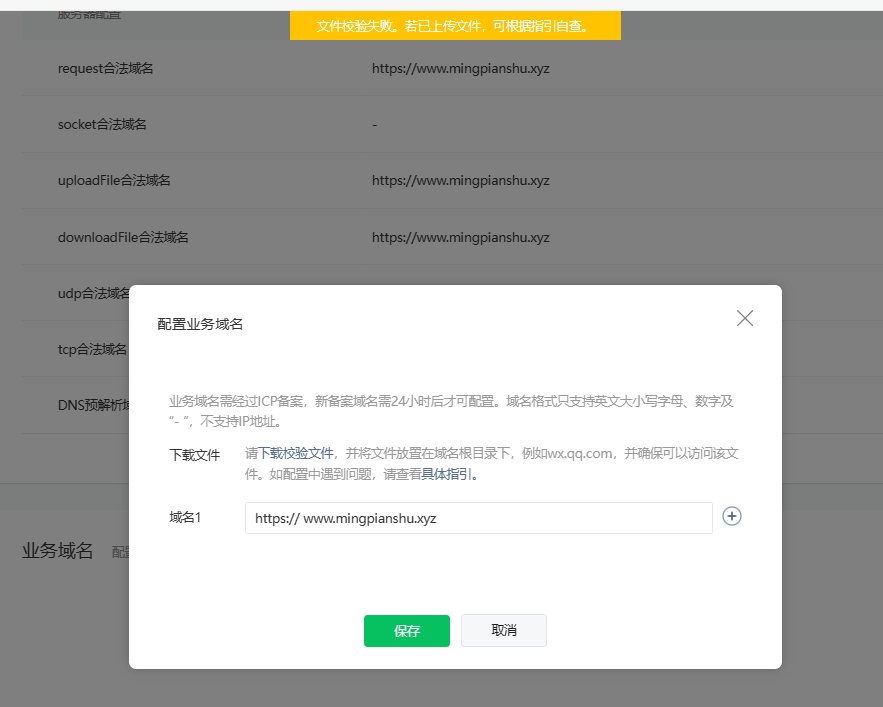The height and width of the screenshot is (707, 883).
Task: Click the 文件校验失败 warning banner
Action: click(455, 26)
